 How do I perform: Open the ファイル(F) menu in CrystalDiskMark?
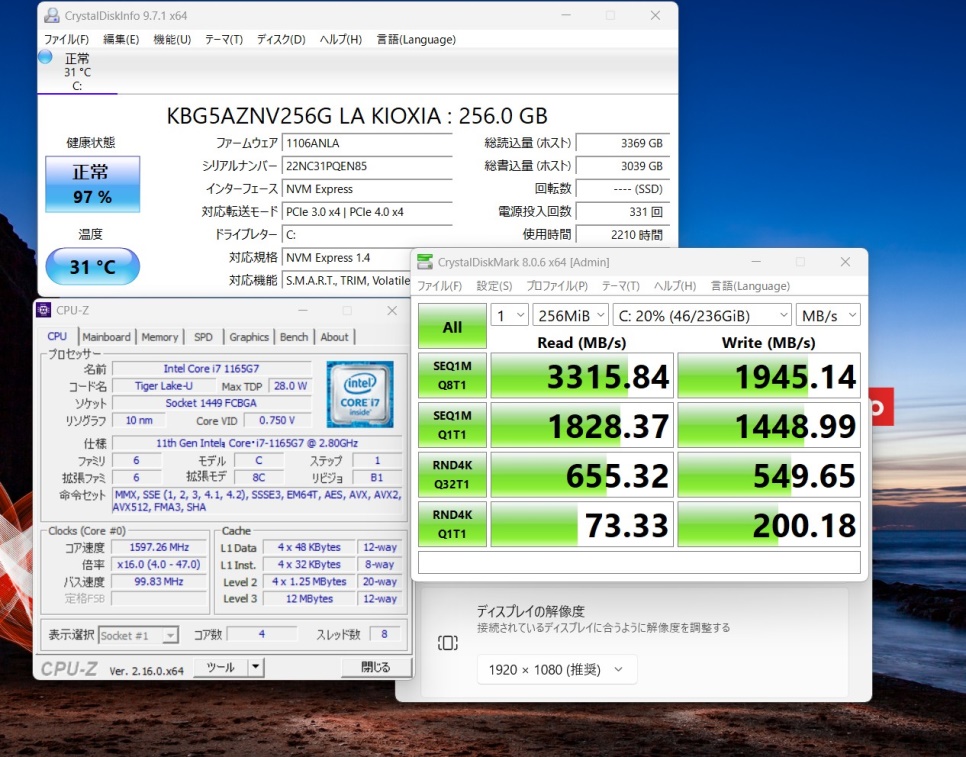[439, 286]
